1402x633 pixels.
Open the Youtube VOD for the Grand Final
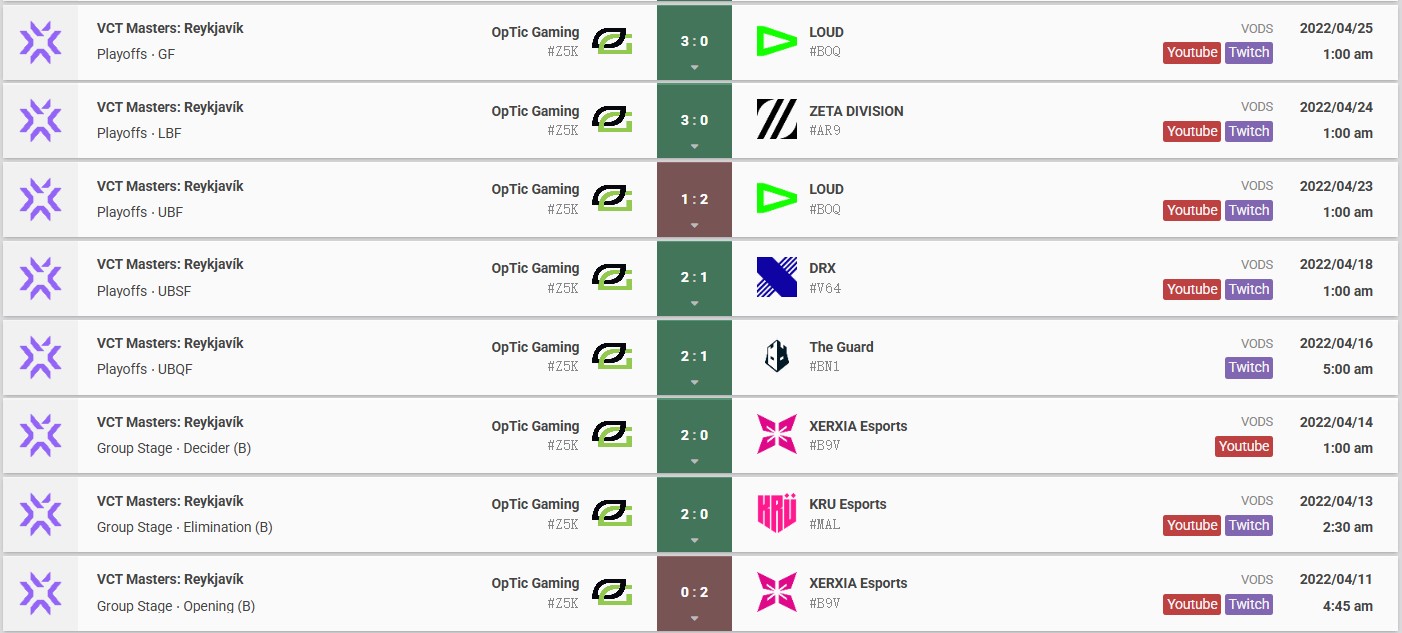1192,53
